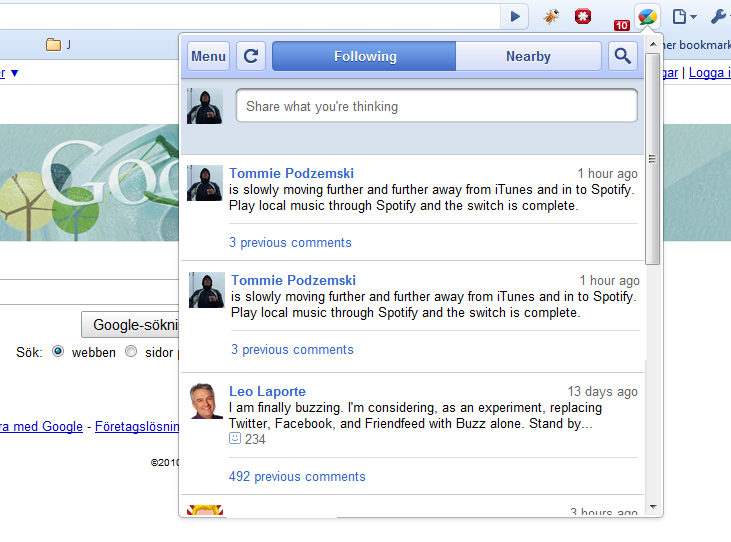This screenshot has height=542, width=731.
Task: Open the J bookmark folder
Action: (58, 45)
